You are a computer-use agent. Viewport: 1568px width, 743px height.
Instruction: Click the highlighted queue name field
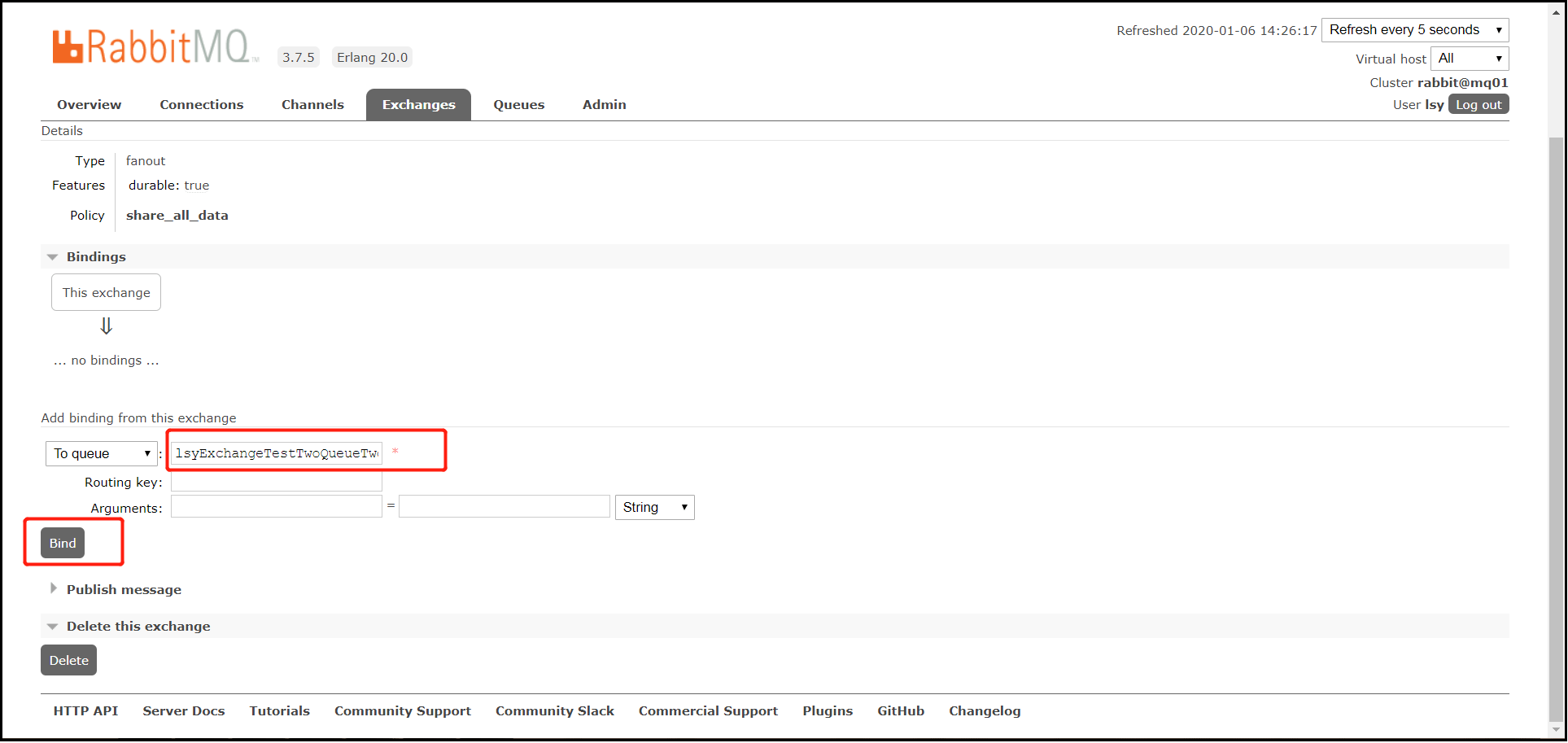coord(276,453)
